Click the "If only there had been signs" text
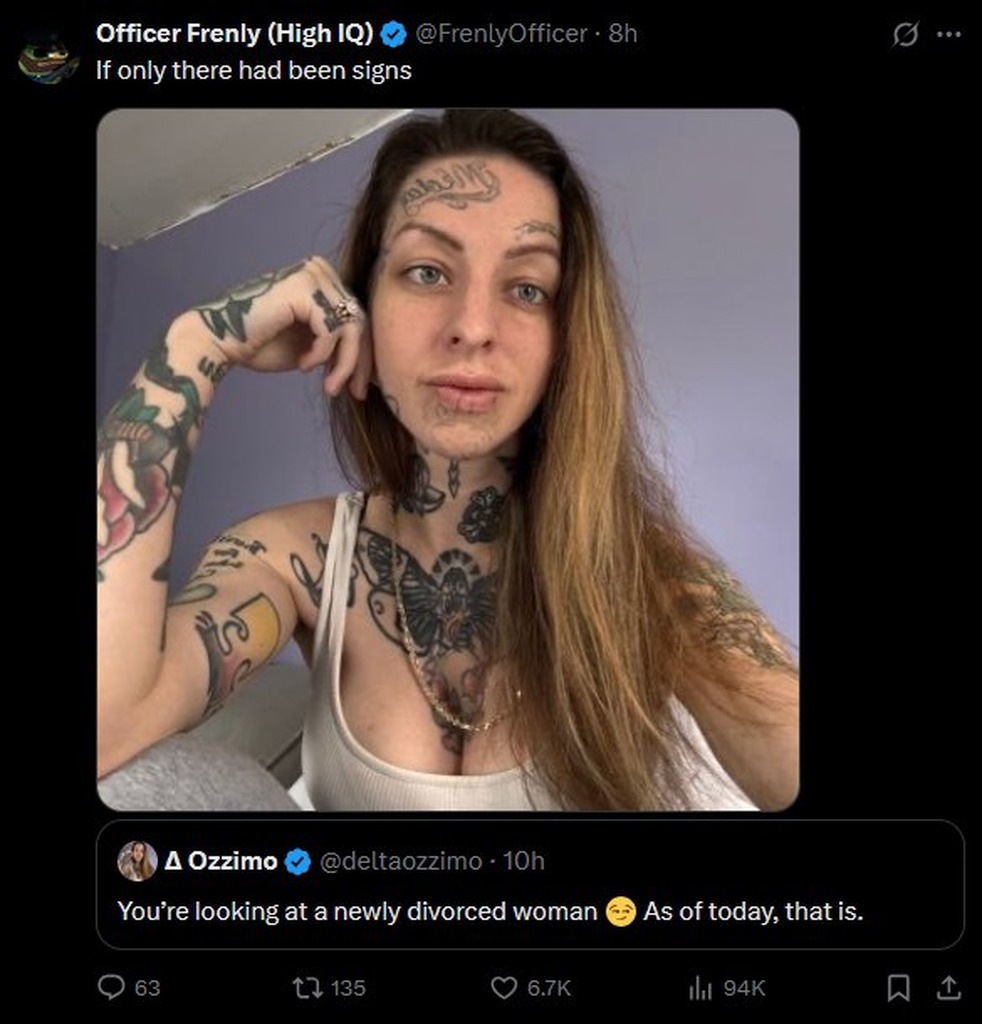This screenshot has height=1024, width=982. [254, 71]
